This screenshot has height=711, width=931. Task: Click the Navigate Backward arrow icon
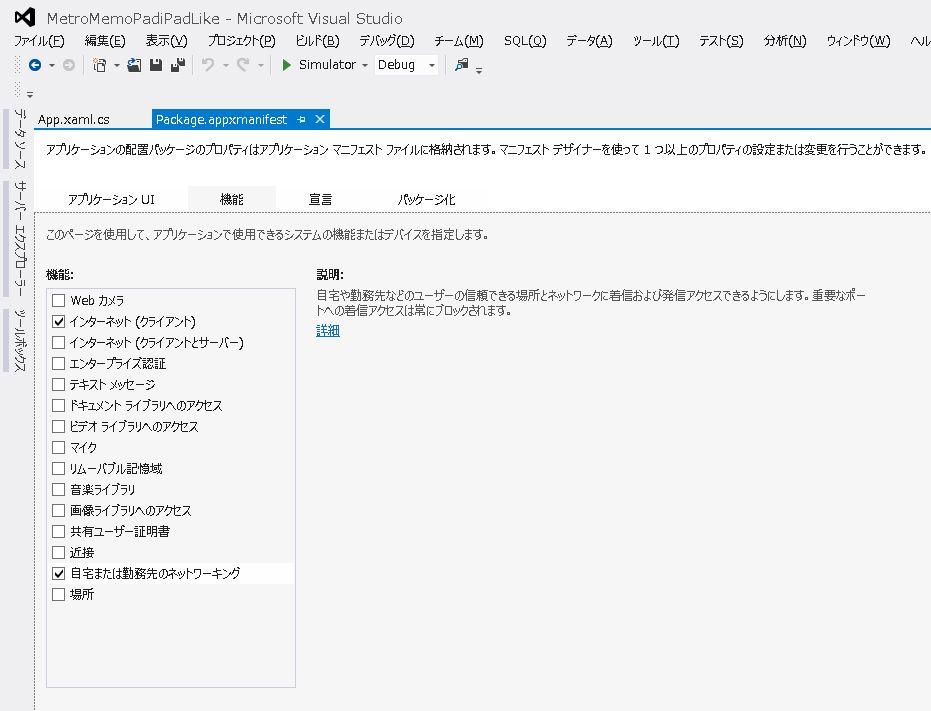point(35,65)
